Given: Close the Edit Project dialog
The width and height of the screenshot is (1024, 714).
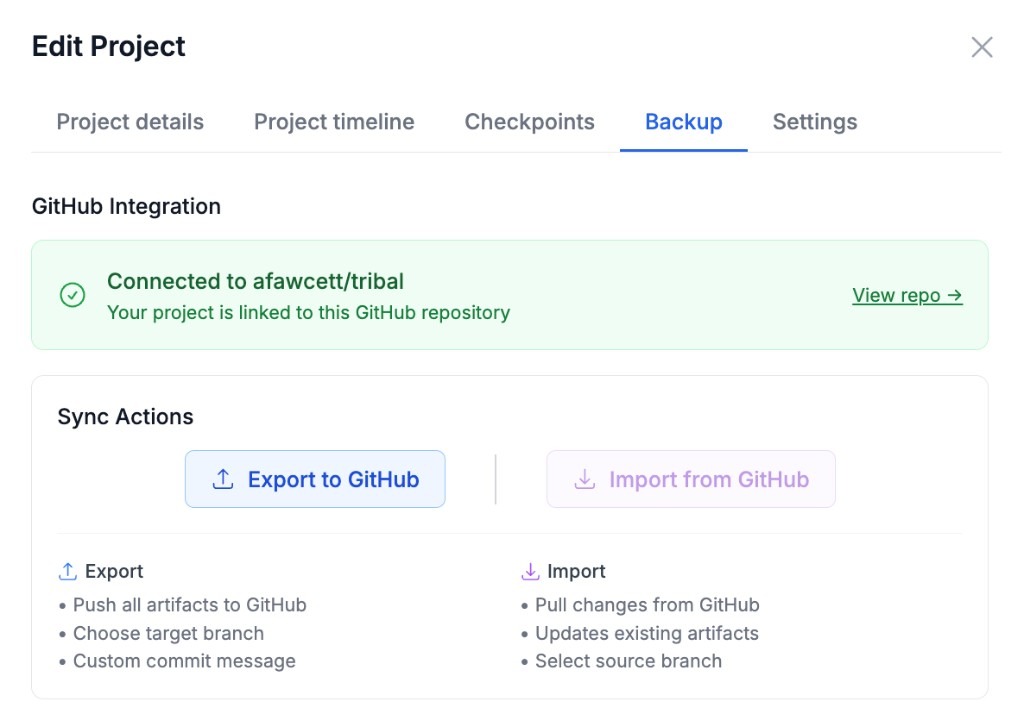Looking at the screenshot, I should tap(982, 47).
